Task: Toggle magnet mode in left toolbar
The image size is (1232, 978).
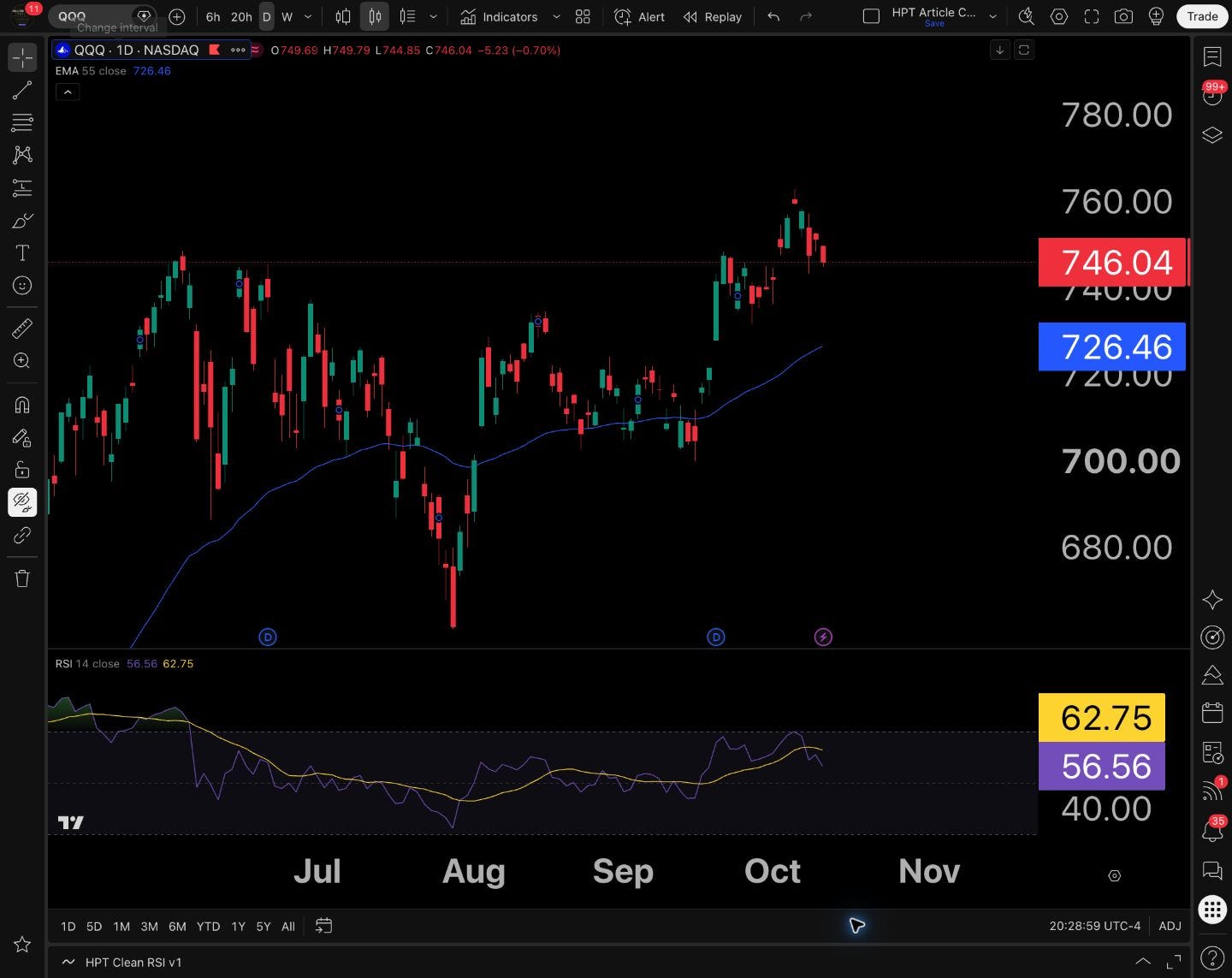Action: (22, 405)
